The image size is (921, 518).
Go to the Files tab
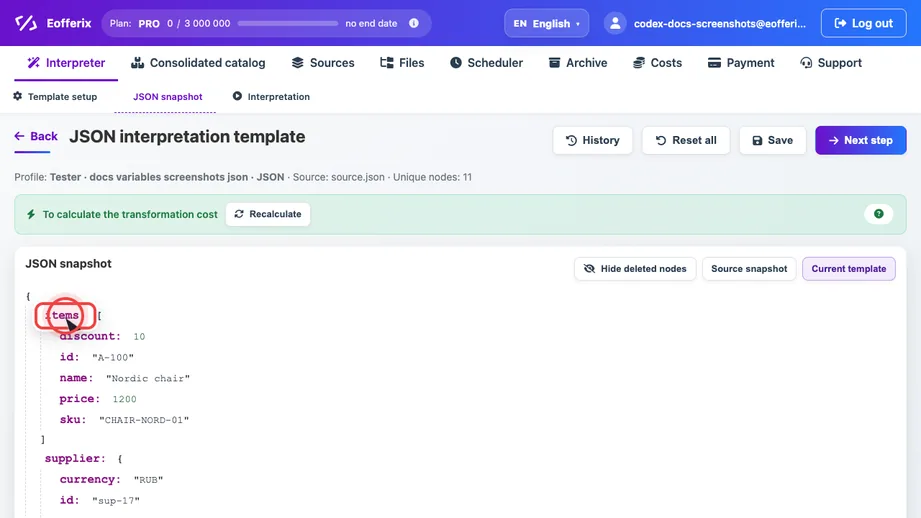click(402, 63)
